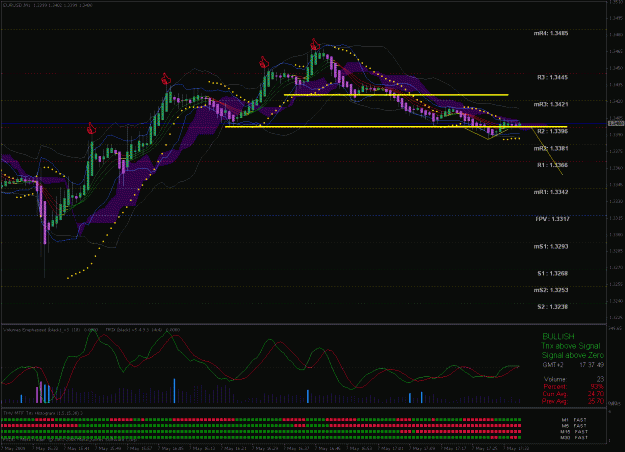Click the thumbs-down marker nearest the R2 price line
The width and height of the screenshot is (625, 452).
click(91, 128)
